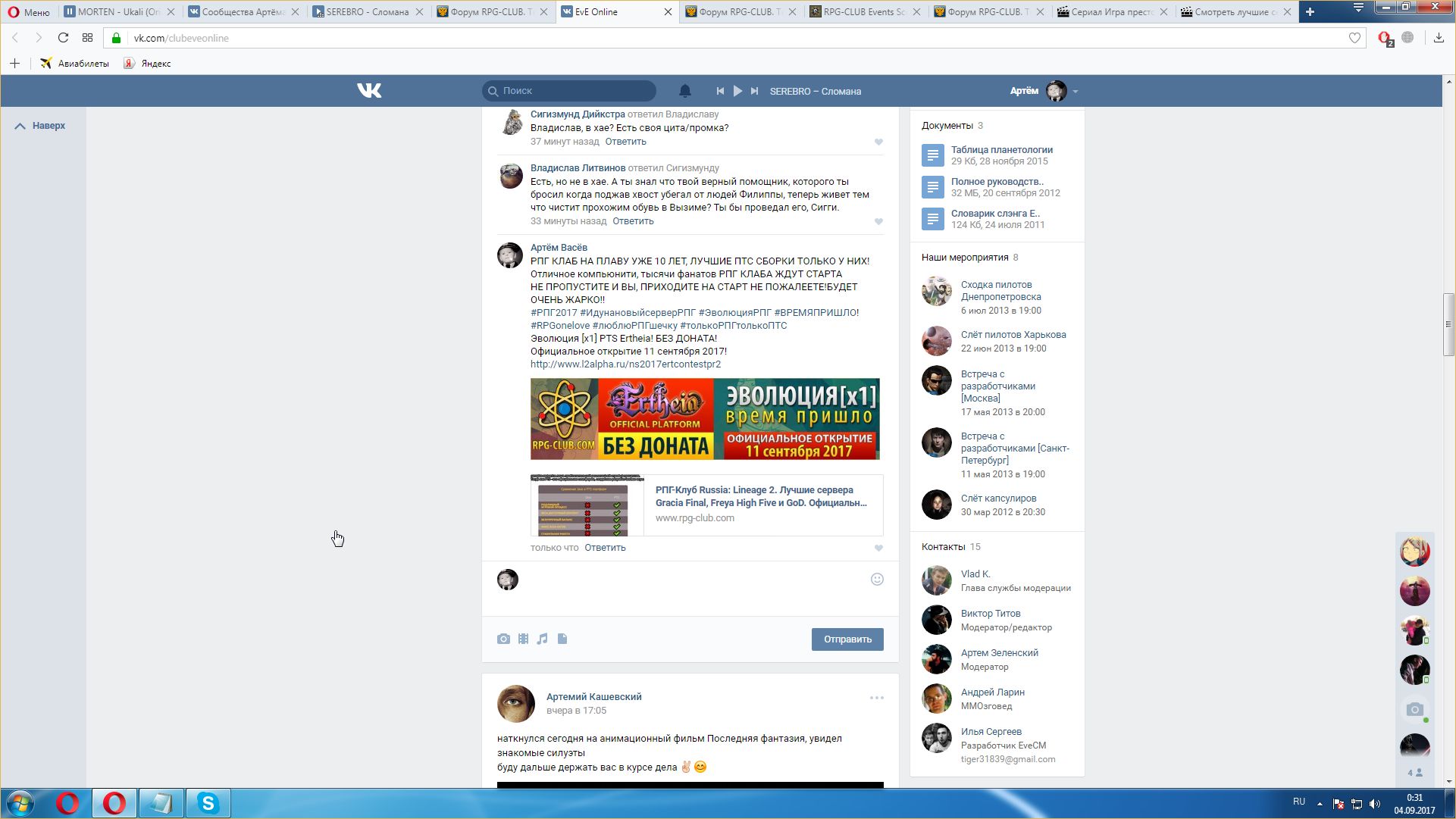Open contact Vlad K. profile
Viewport: 1456px width, 819px height.
click(x=975, y=574)
